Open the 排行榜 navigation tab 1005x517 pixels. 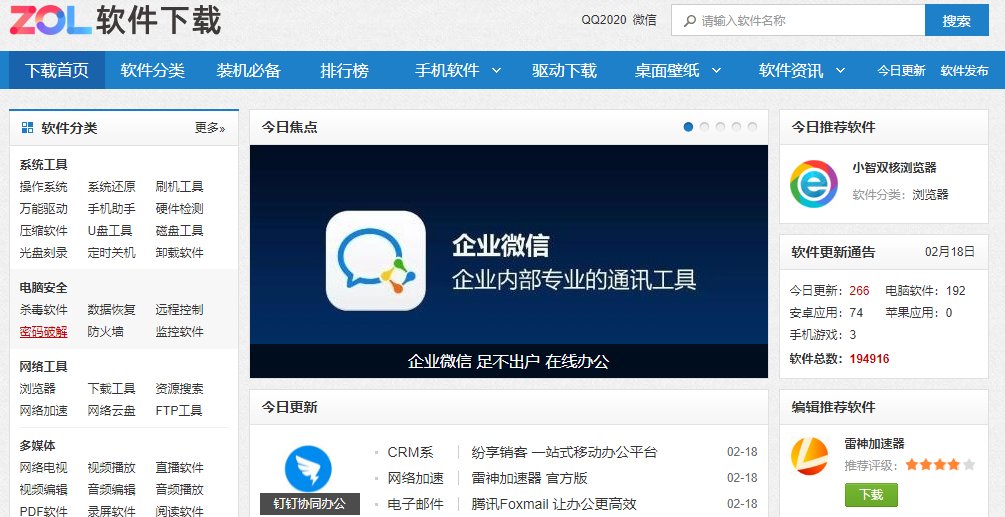(x=345, y=70)
